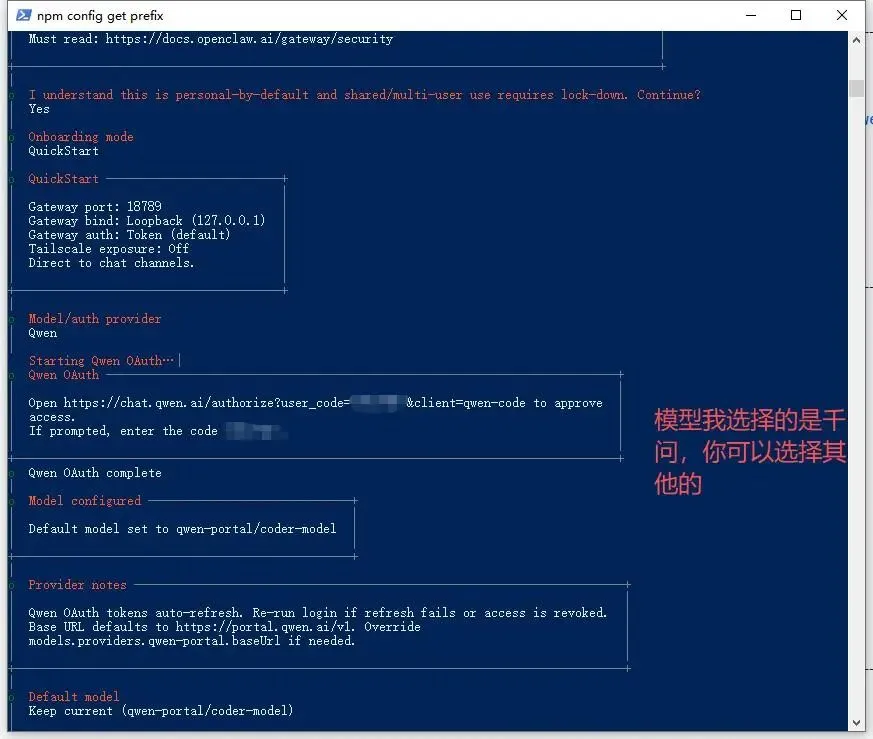Click 'Gateway port: 18789' line

[x=95, y=207]
